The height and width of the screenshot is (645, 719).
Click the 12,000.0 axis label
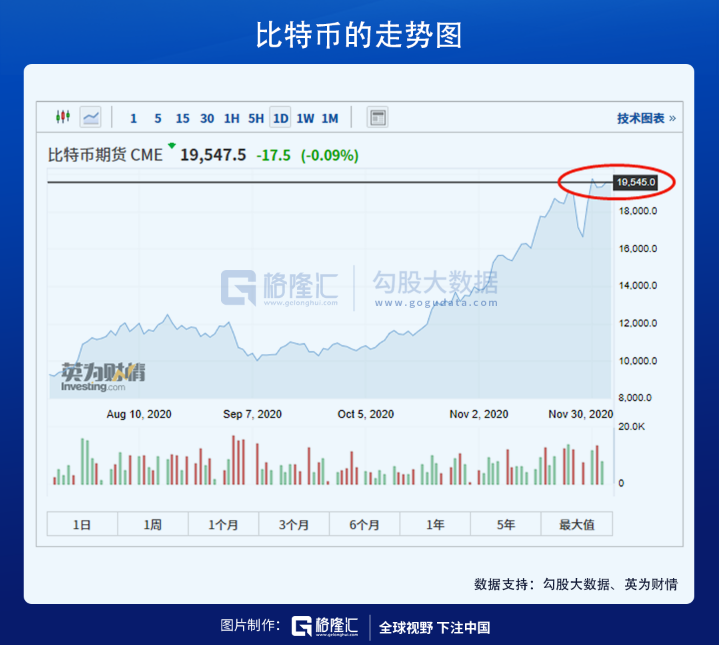pyautogui.click(x=638, y=323)
